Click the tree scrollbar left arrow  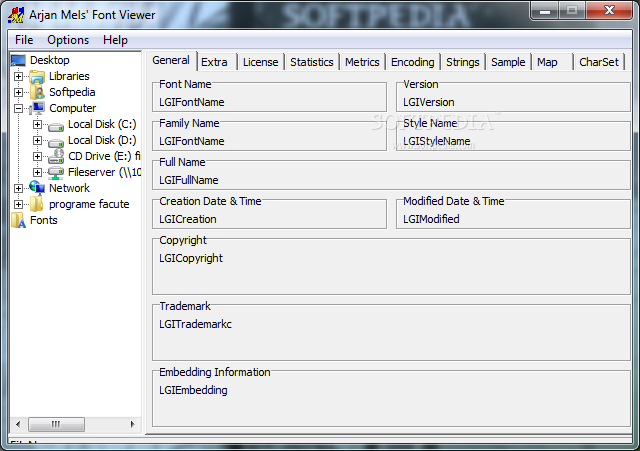[18, 424]
